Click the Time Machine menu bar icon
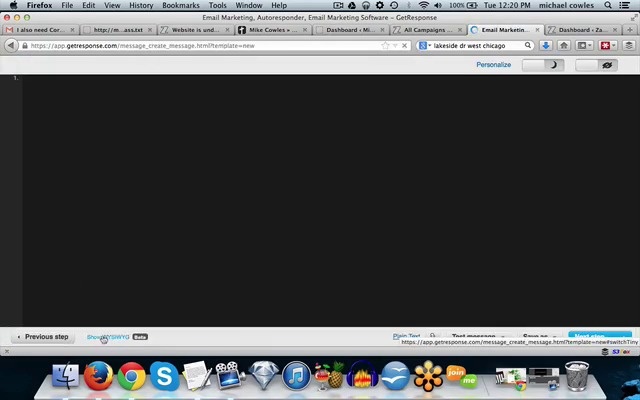The height and width of the screenshot is (400, 640). point(394,5)
